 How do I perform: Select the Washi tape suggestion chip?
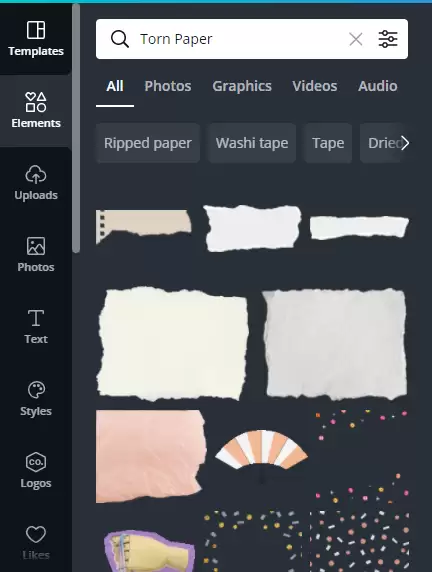pos(252,143)
